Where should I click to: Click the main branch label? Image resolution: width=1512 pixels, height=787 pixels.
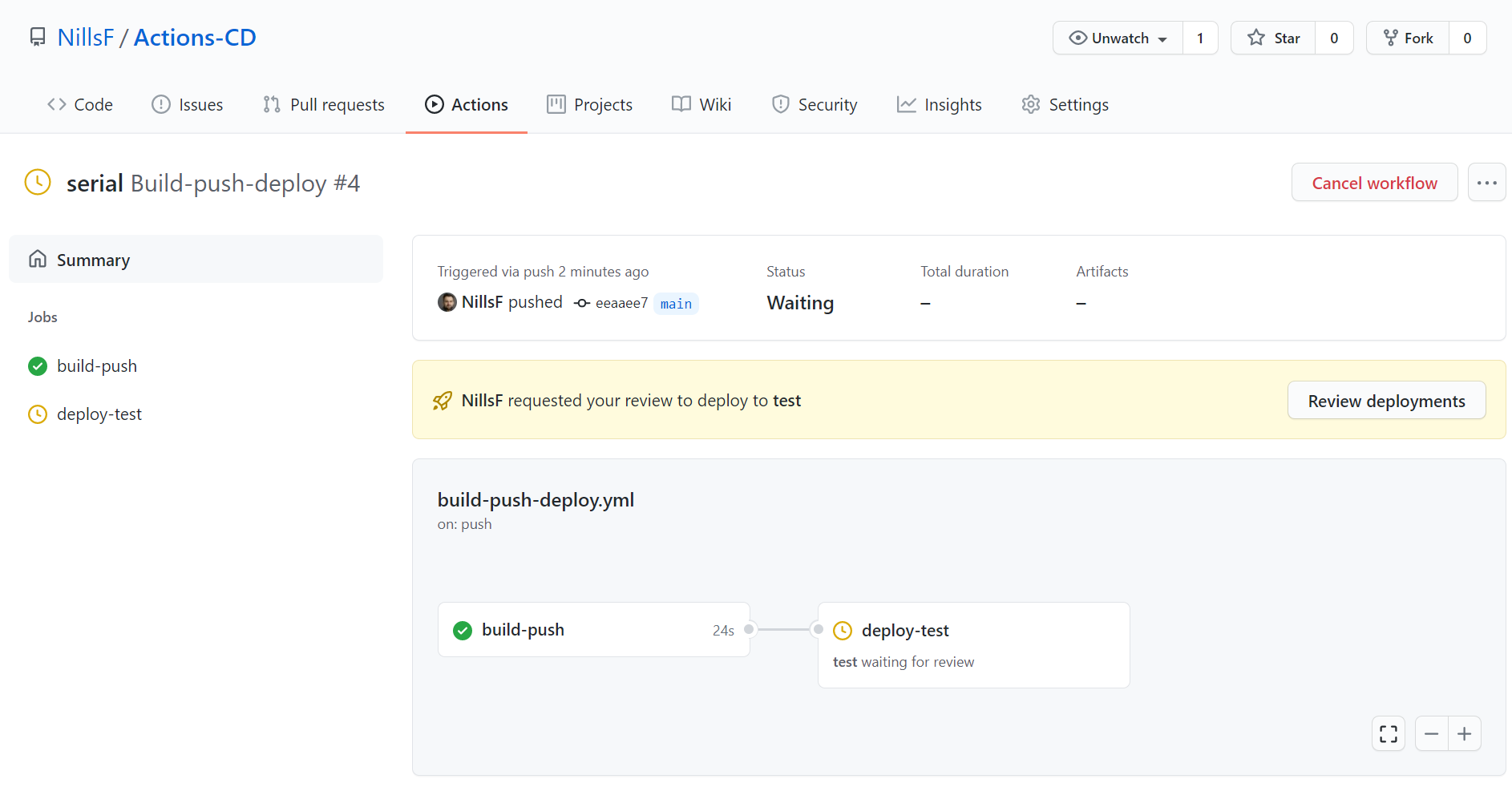click(676, 303)
